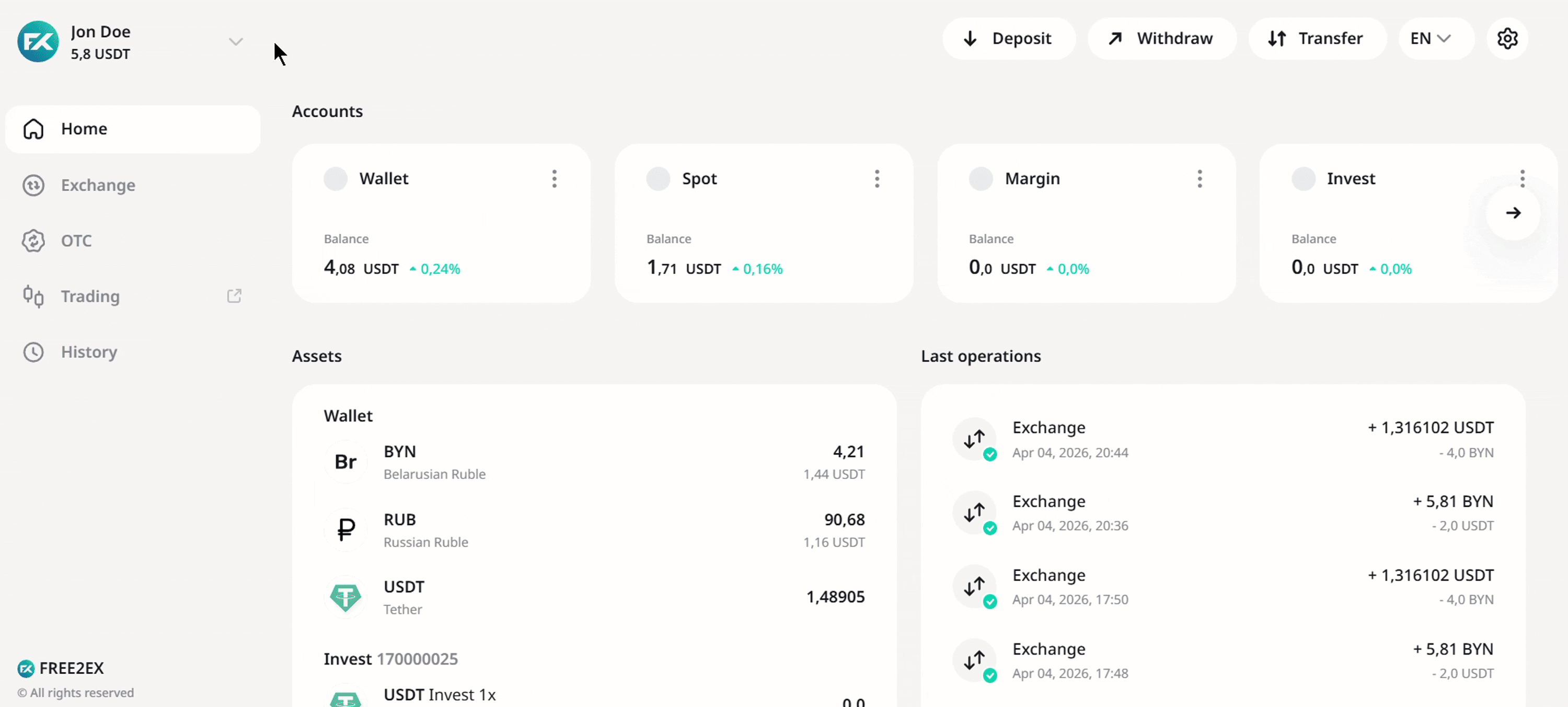Select the Wallet account circle indicator
Screen dimensions: 1568x707
(x=336, y=179)
